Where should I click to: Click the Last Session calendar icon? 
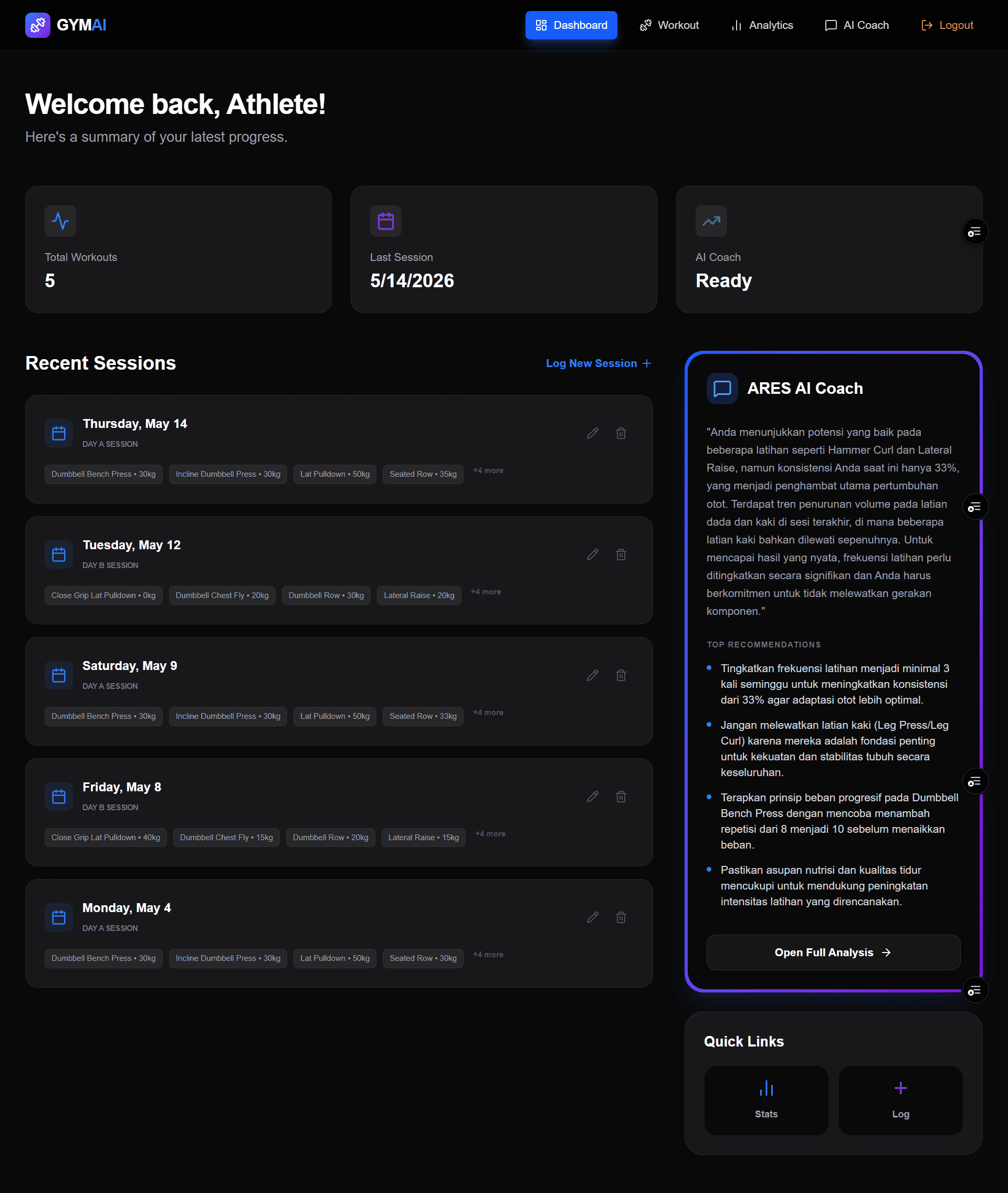pyautogui.click(x=386, y=221)
